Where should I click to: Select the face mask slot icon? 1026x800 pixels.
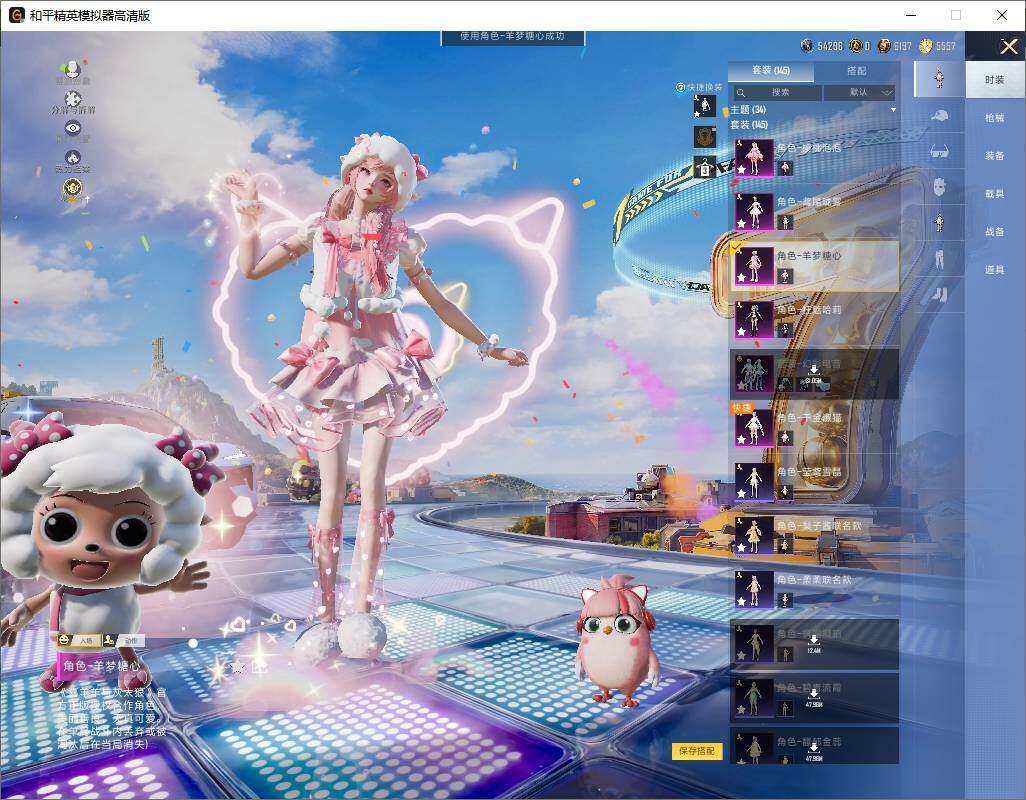[x=939, y=187]
